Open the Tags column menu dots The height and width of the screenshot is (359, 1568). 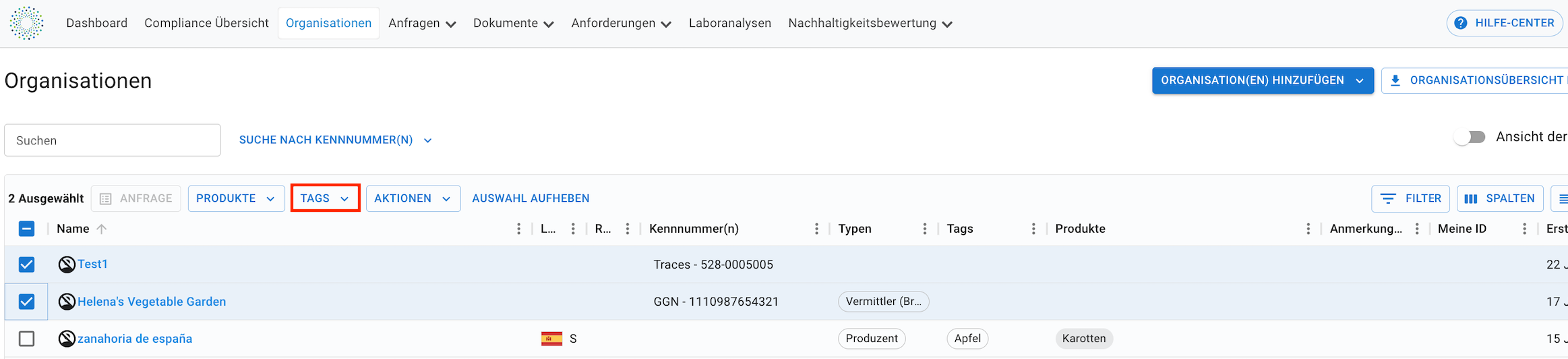point(1033,229)
